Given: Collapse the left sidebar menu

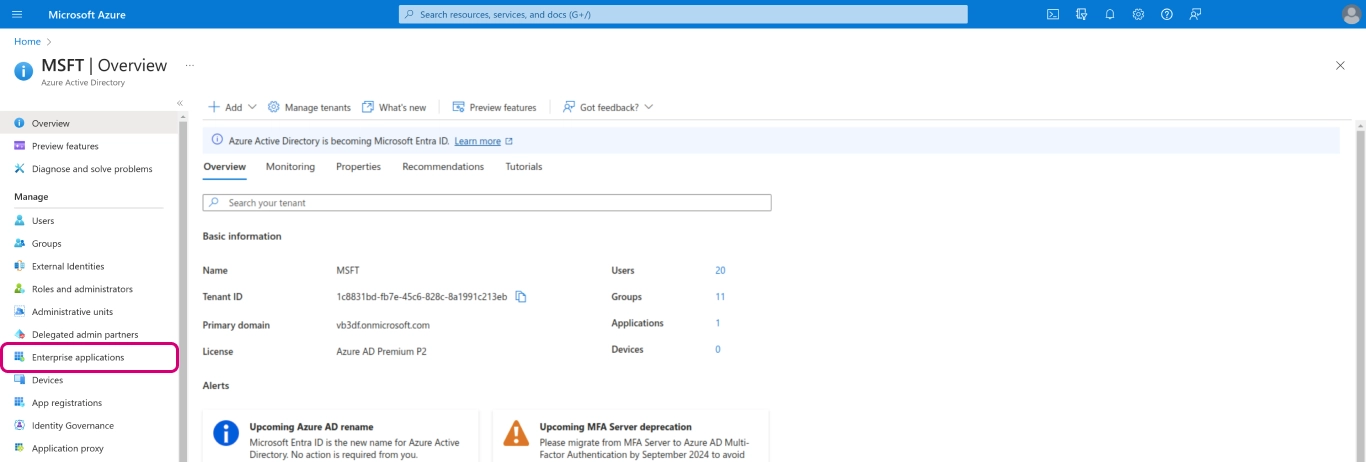Looking at the screenshot, I should point(180,103).
